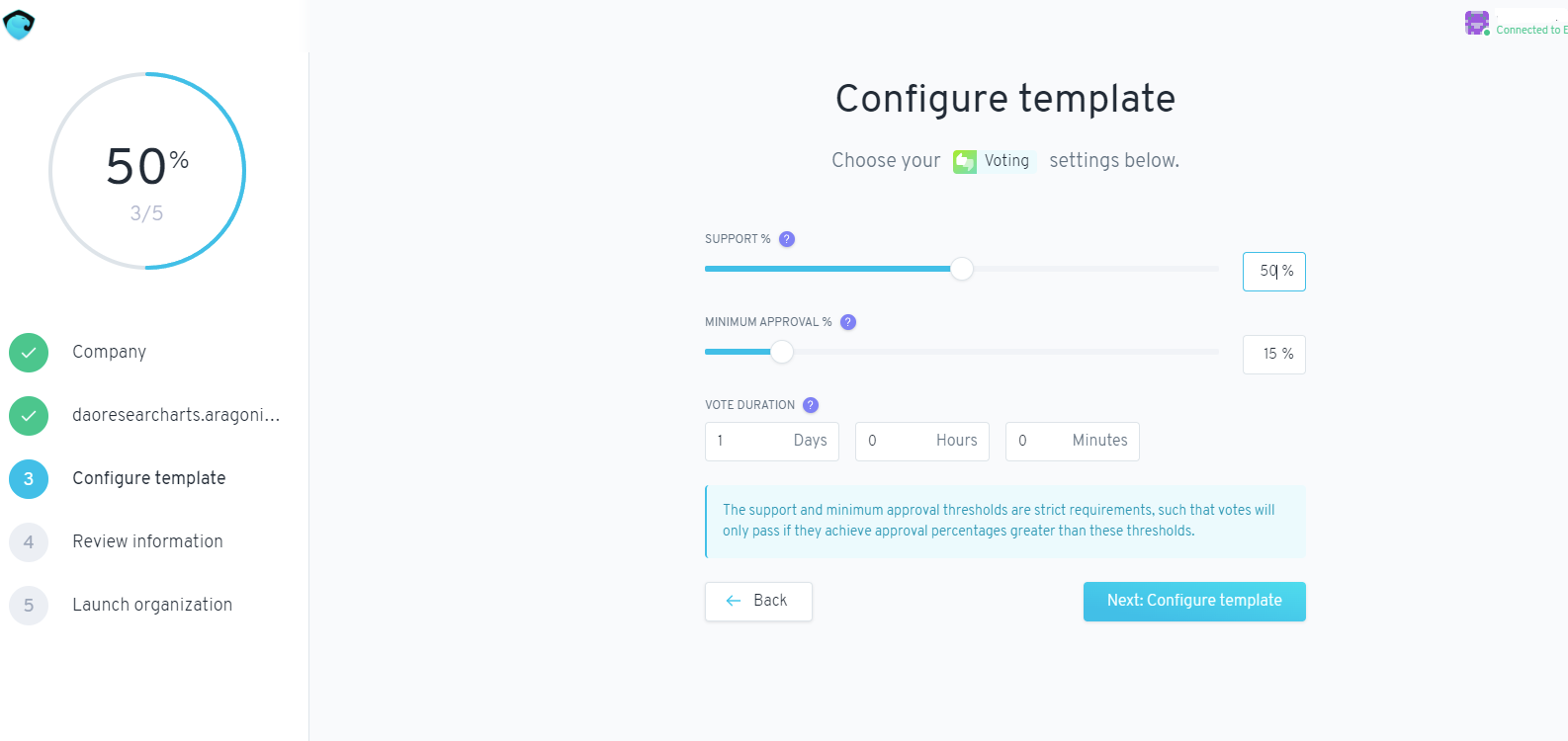Click Next: Configure template button
Image resolution: width=1568 pixels, height=741 pixels.
pos(1194,601)
